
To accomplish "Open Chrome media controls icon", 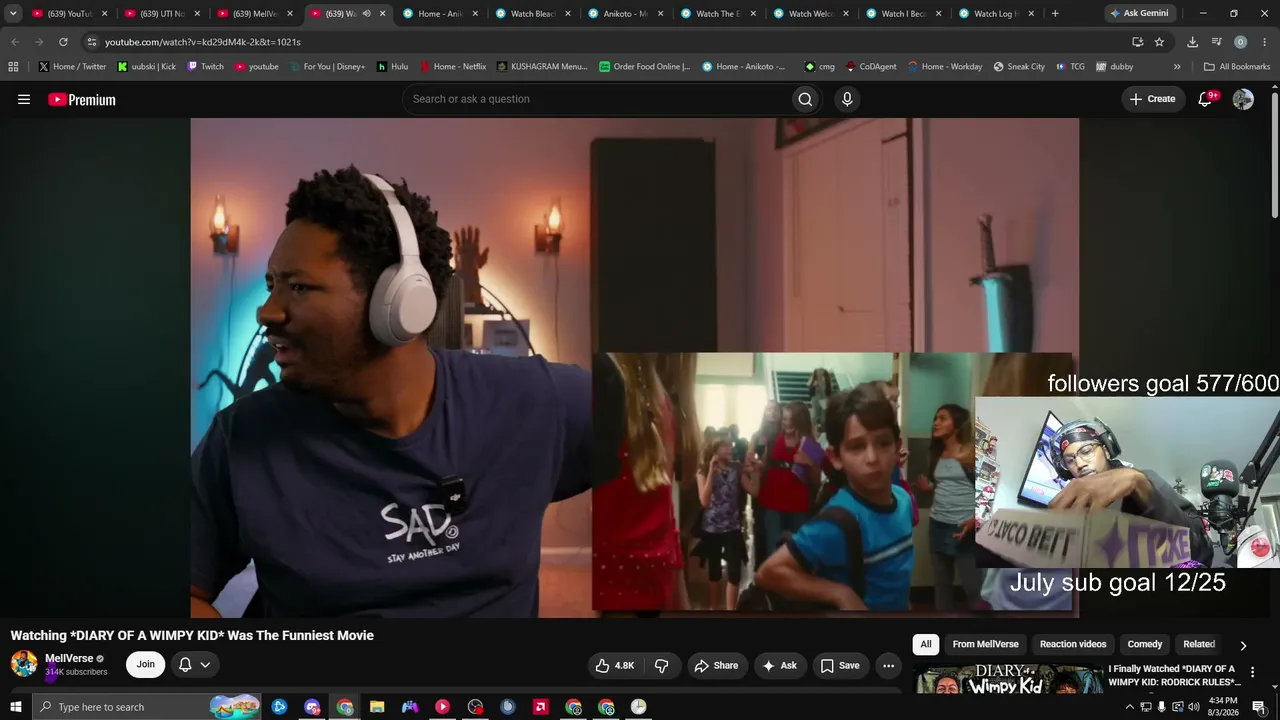I will [x=1216, y=42].
